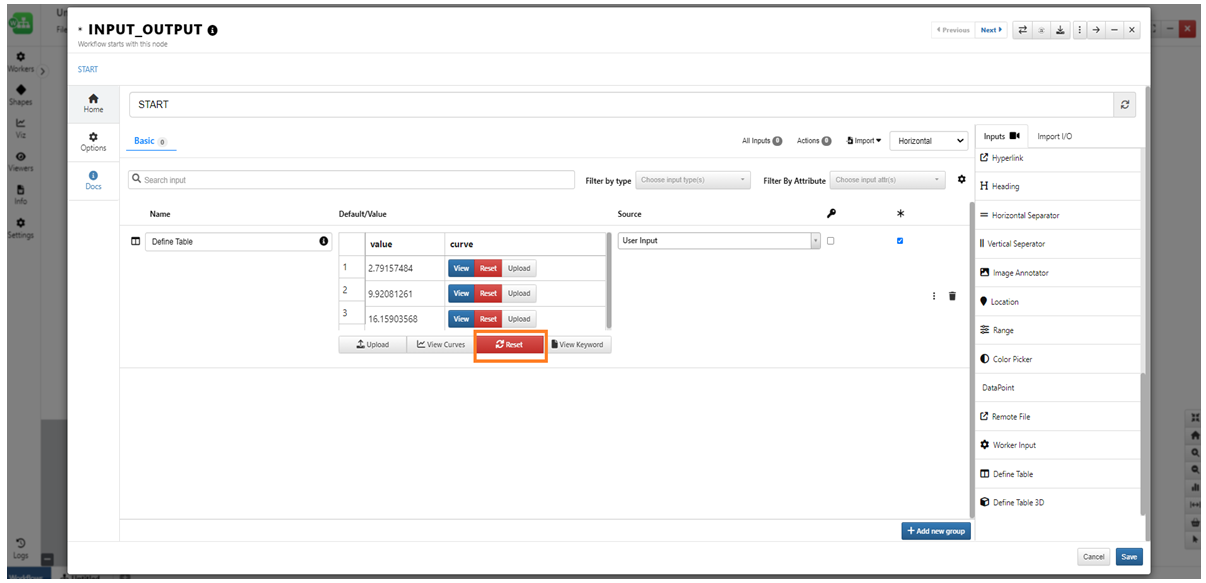
Task: Open the Filter by type dropdown
Action: (x=693, y=180)
